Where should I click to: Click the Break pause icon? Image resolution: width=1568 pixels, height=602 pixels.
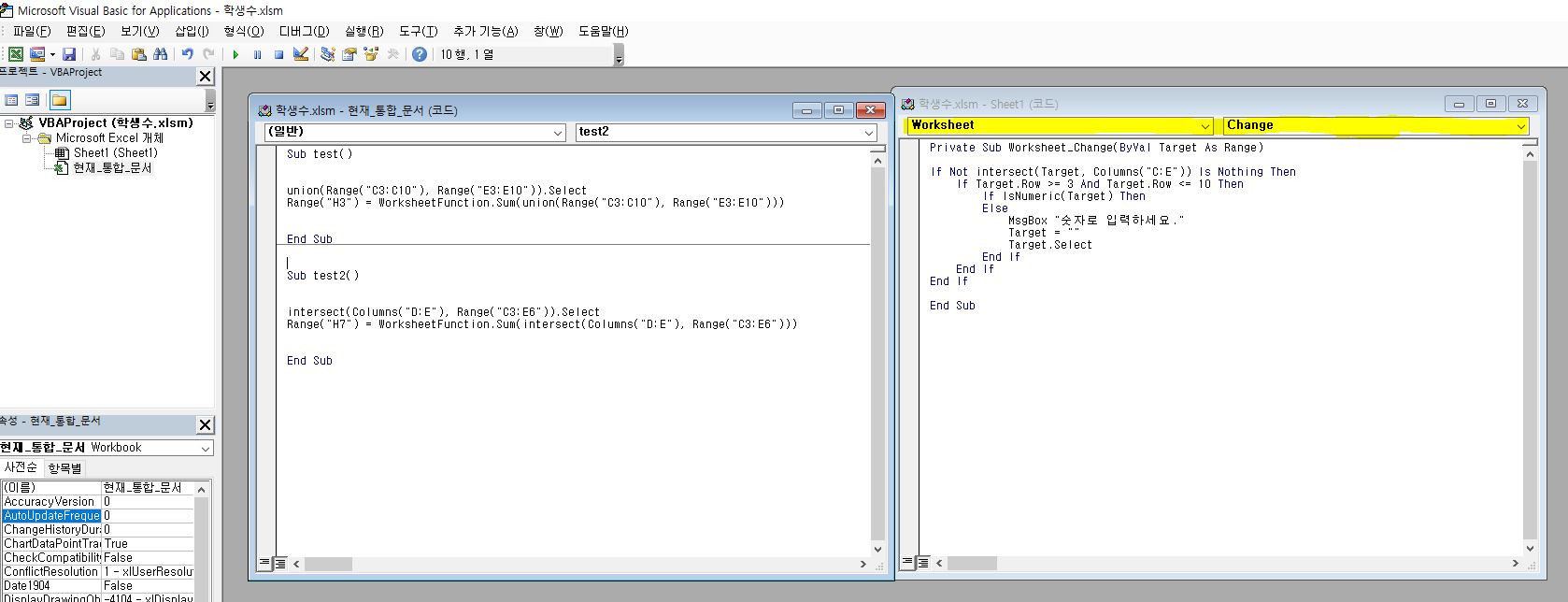(257, 54)
